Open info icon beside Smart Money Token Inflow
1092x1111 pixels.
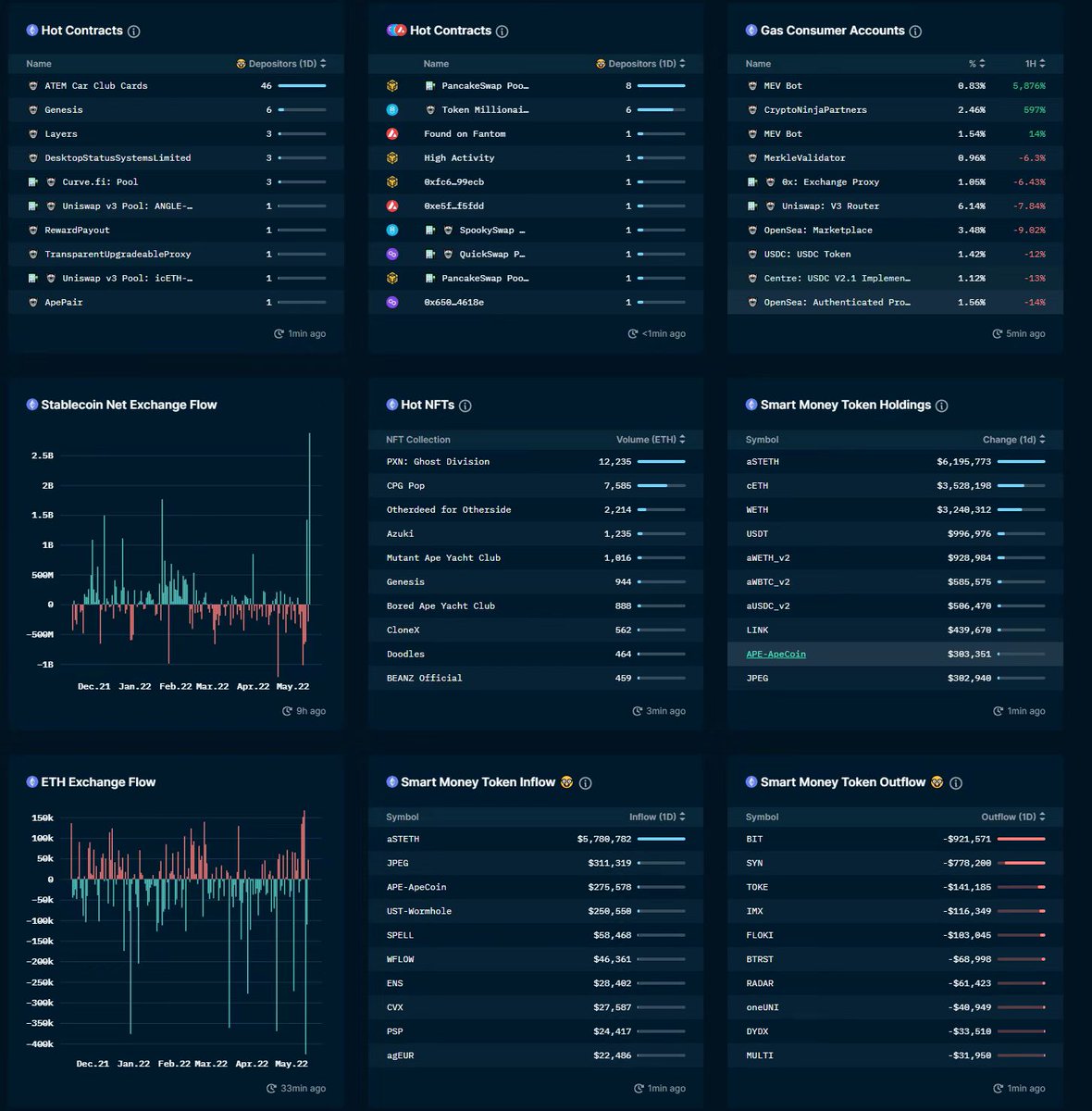point(586,783)
